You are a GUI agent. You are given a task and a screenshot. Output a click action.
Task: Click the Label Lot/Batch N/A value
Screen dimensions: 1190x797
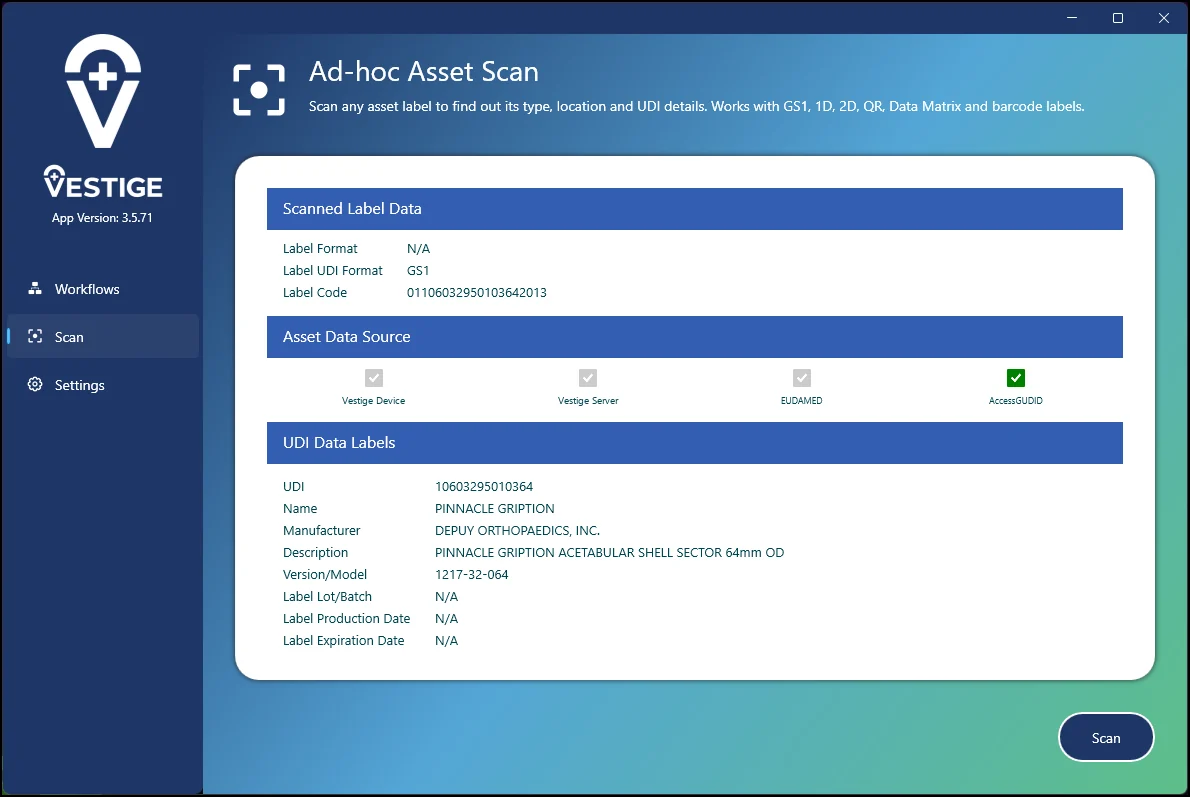446,597
